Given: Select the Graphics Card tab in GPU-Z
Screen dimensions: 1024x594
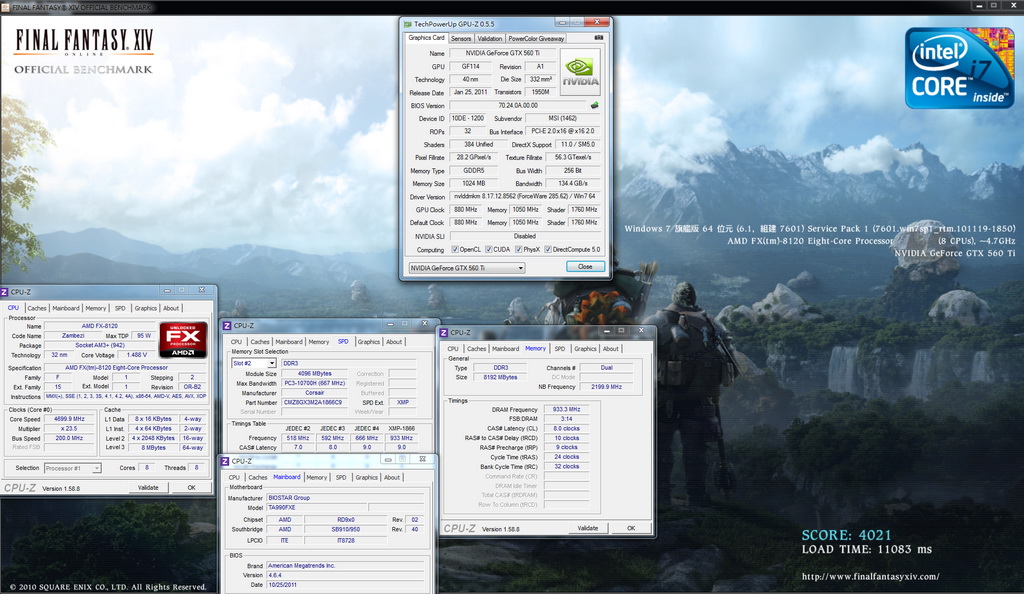Looking at the screenshot, I should (x=426, y=38).
